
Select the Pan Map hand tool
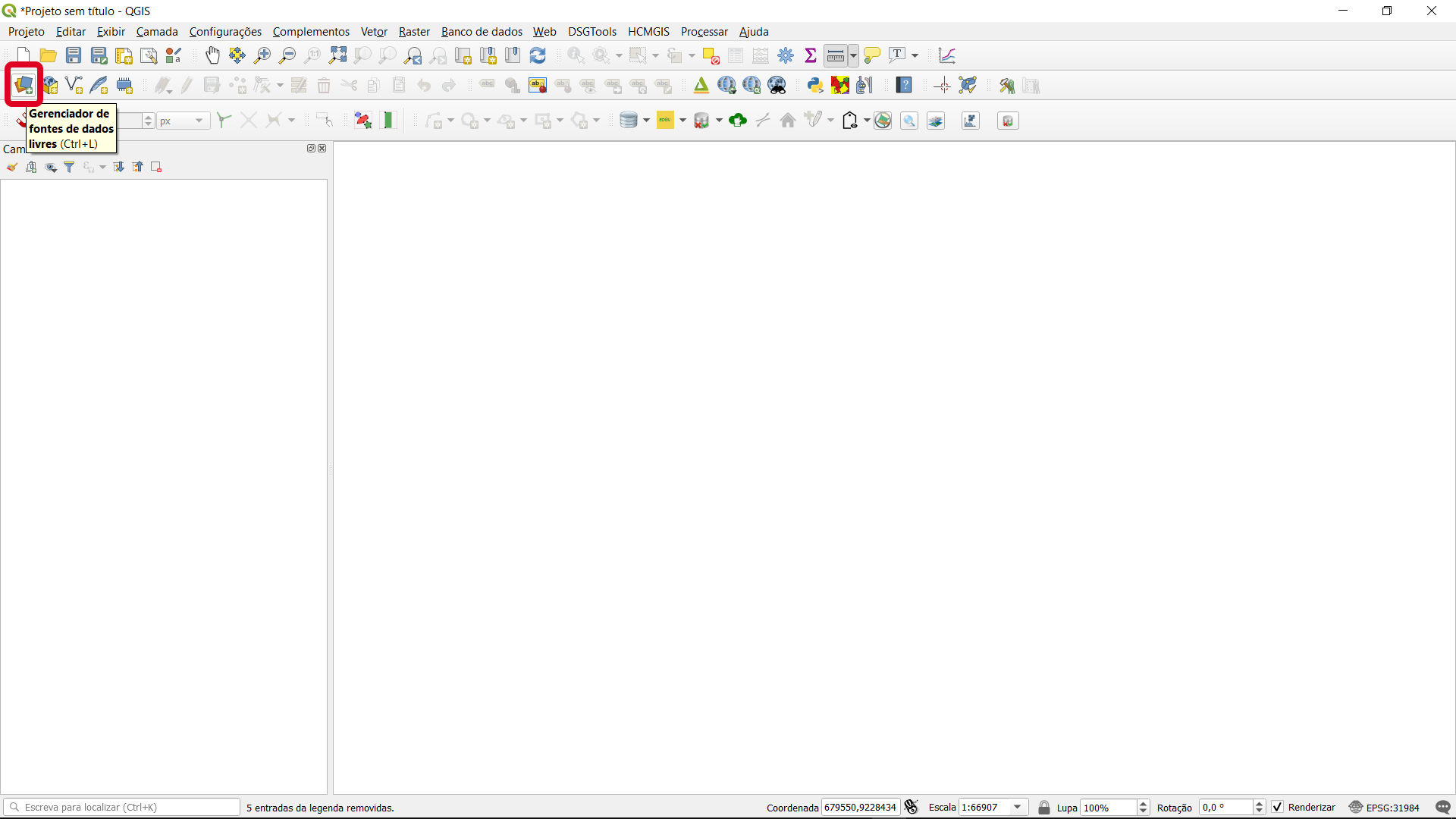click(x=213, y=55)
